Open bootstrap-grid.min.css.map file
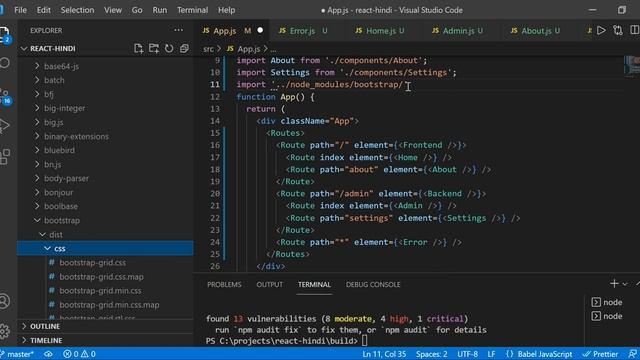This screenshot has height=360, width=640. pyautogui.click(x=109, y=304)
